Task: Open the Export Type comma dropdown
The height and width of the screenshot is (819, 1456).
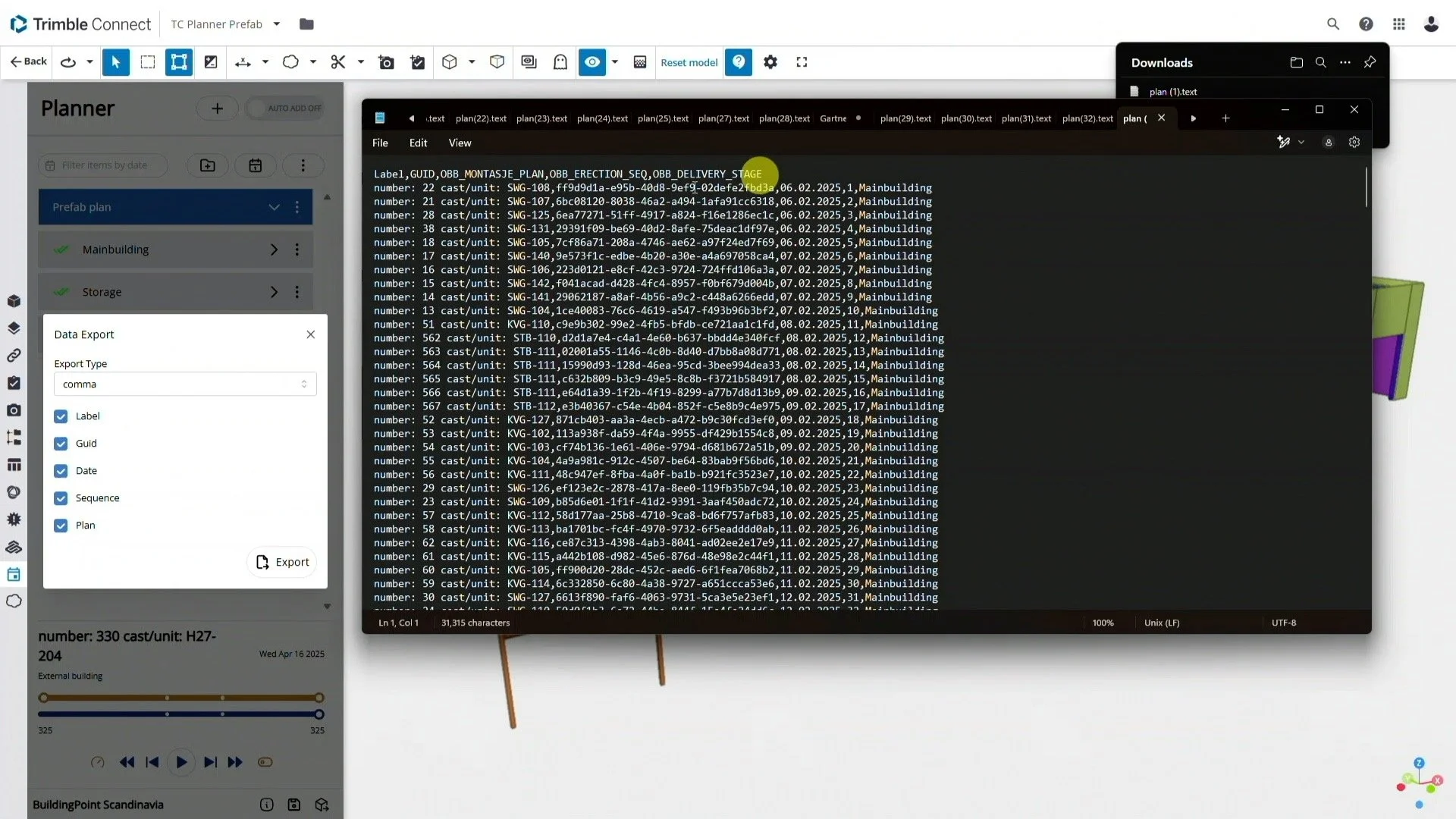Action: [185, 384]
